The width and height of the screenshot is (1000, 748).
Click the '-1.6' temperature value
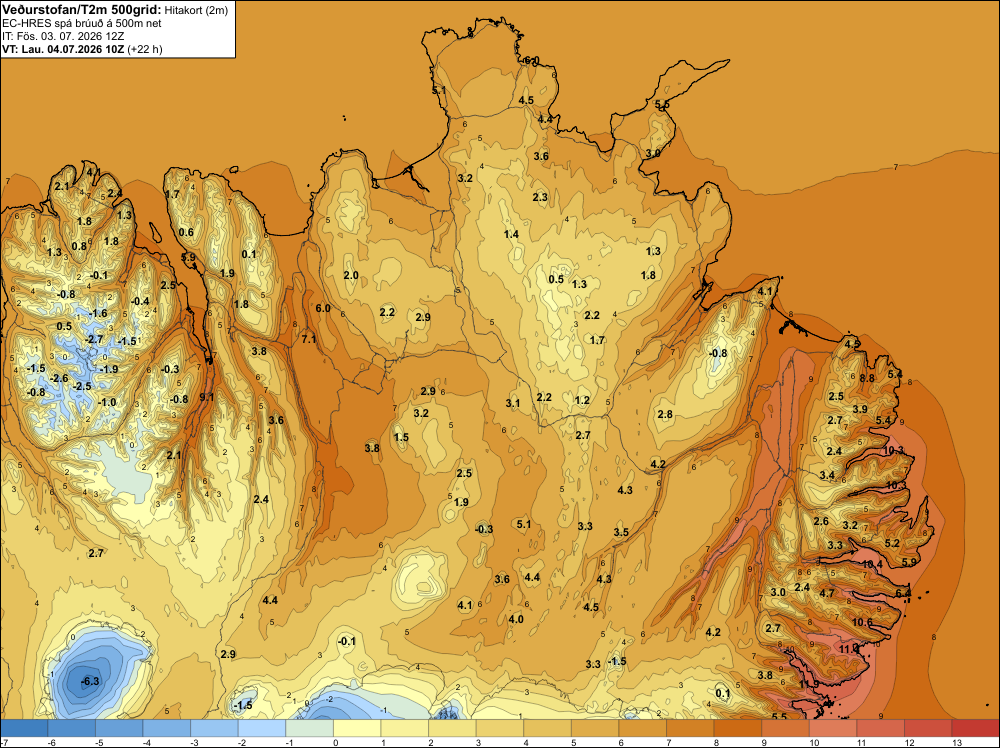tap(98, 314)
